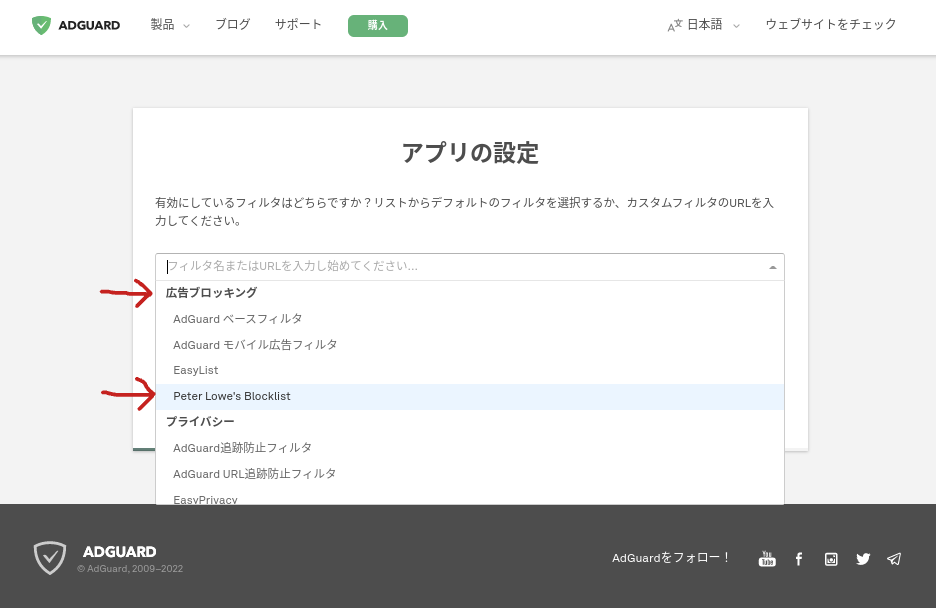Open AdGuard's Facebook page icon
Screen dimensions: 936x608
click(x=799, y=559)
